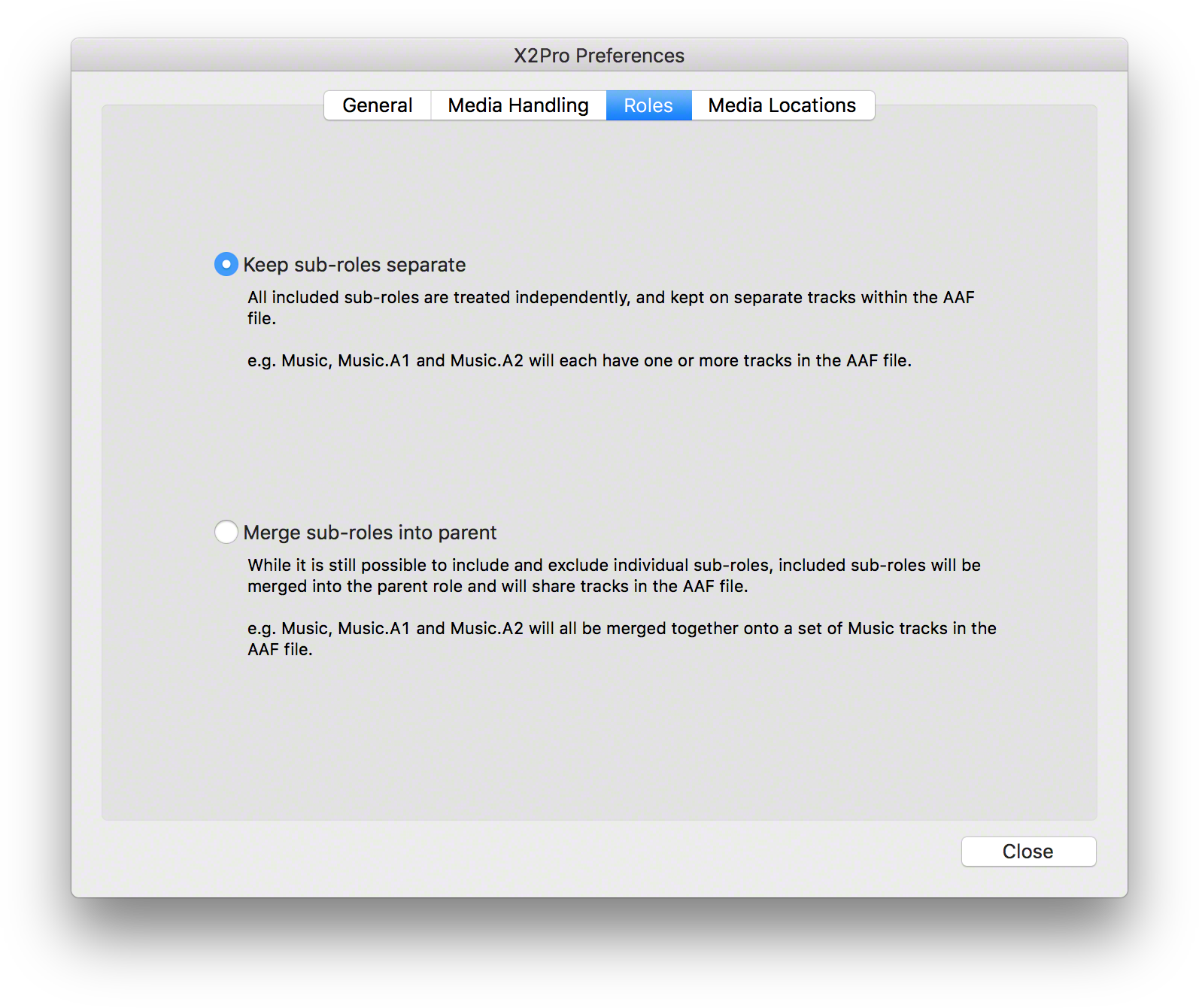Select Keep sub-roles separate radio button
The height and width of the screenshot is (1008, 1199).
tap(226, 264)
